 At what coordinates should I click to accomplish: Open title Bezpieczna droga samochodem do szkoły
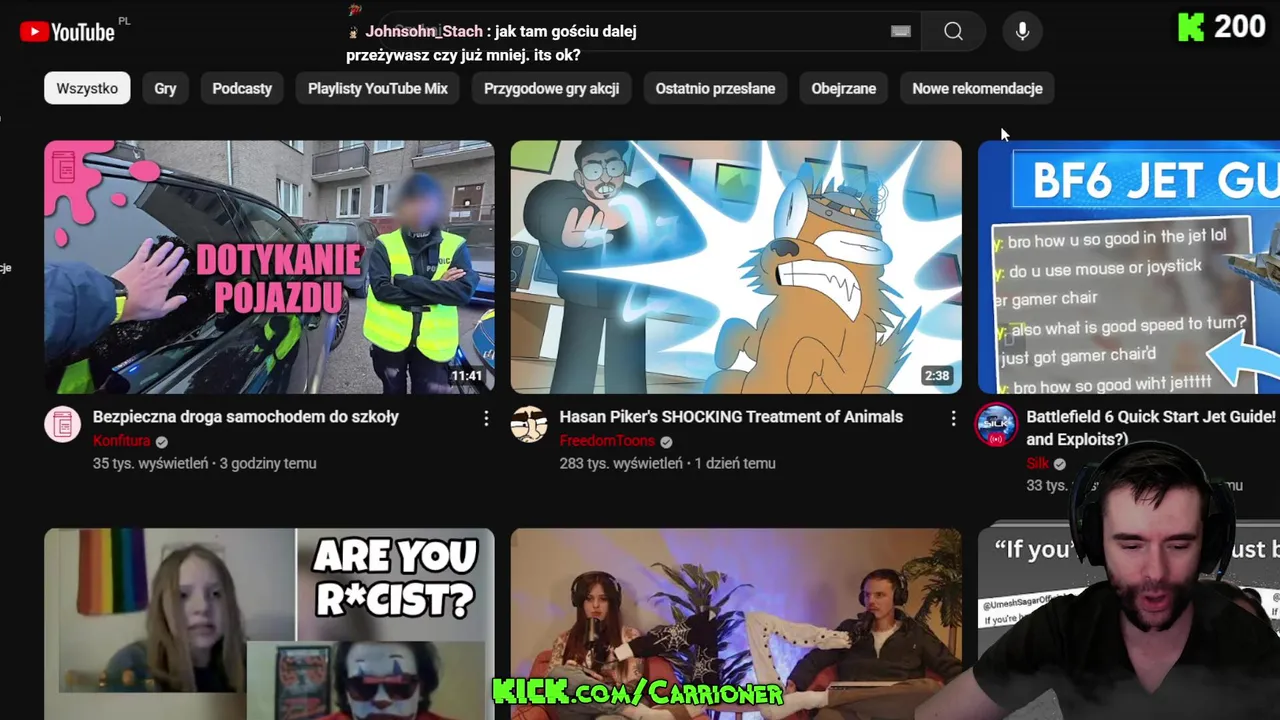pyautogui.click(x=246, y=417)
